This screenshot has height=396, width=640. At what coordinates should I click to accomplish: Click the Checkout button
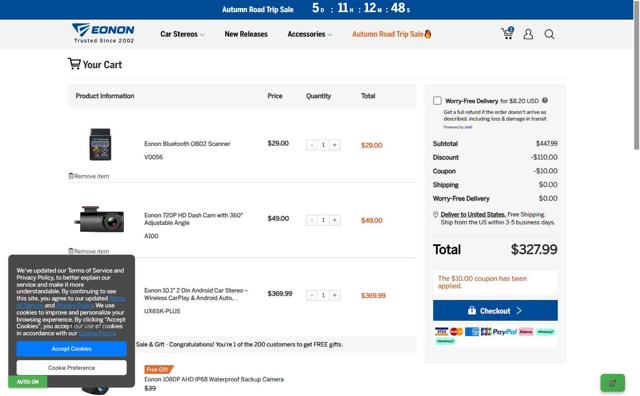(x=495, y=311)
